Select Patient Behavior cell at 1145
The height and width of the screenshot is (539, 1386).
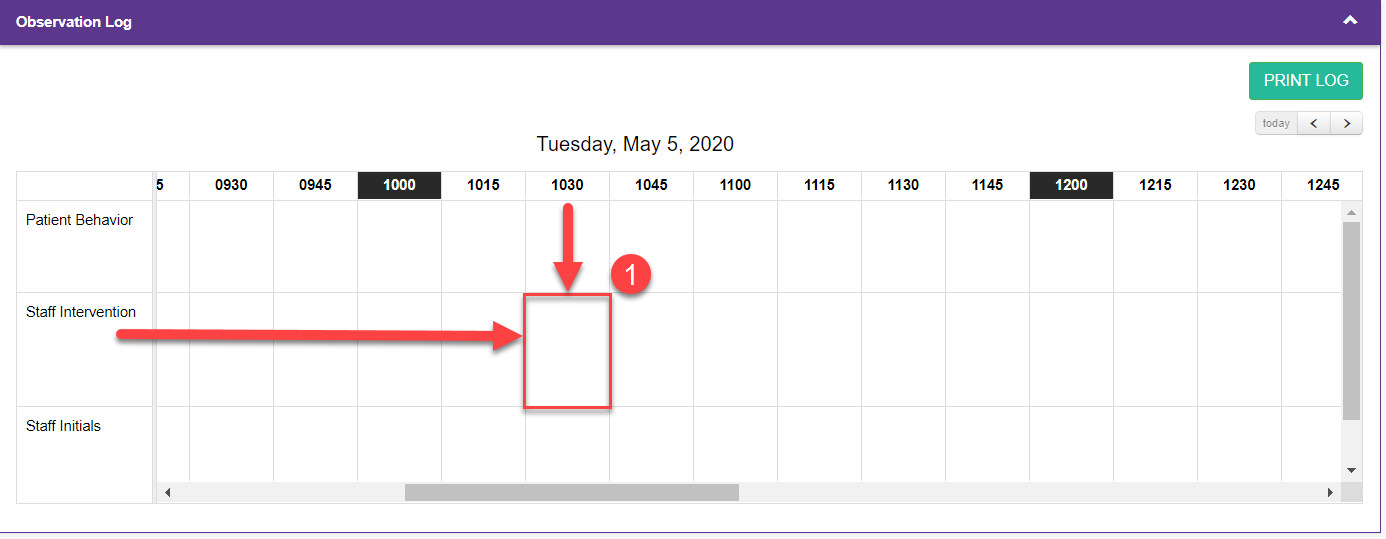click(987, 246)
